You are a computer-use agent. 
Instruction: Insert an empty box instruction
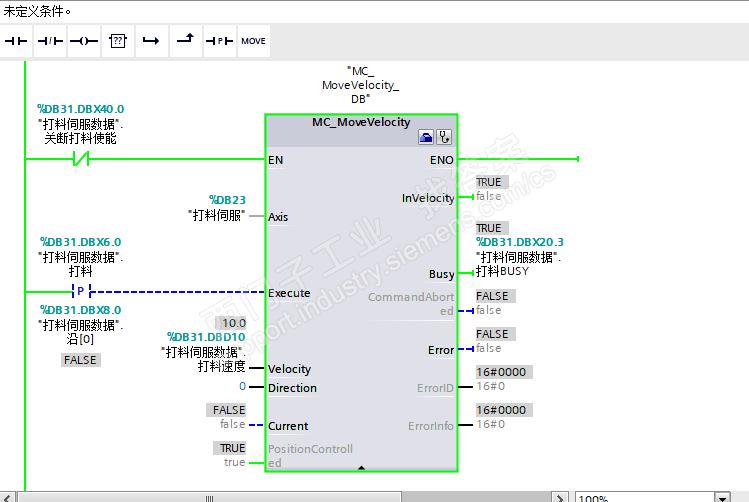coord(118,41)
